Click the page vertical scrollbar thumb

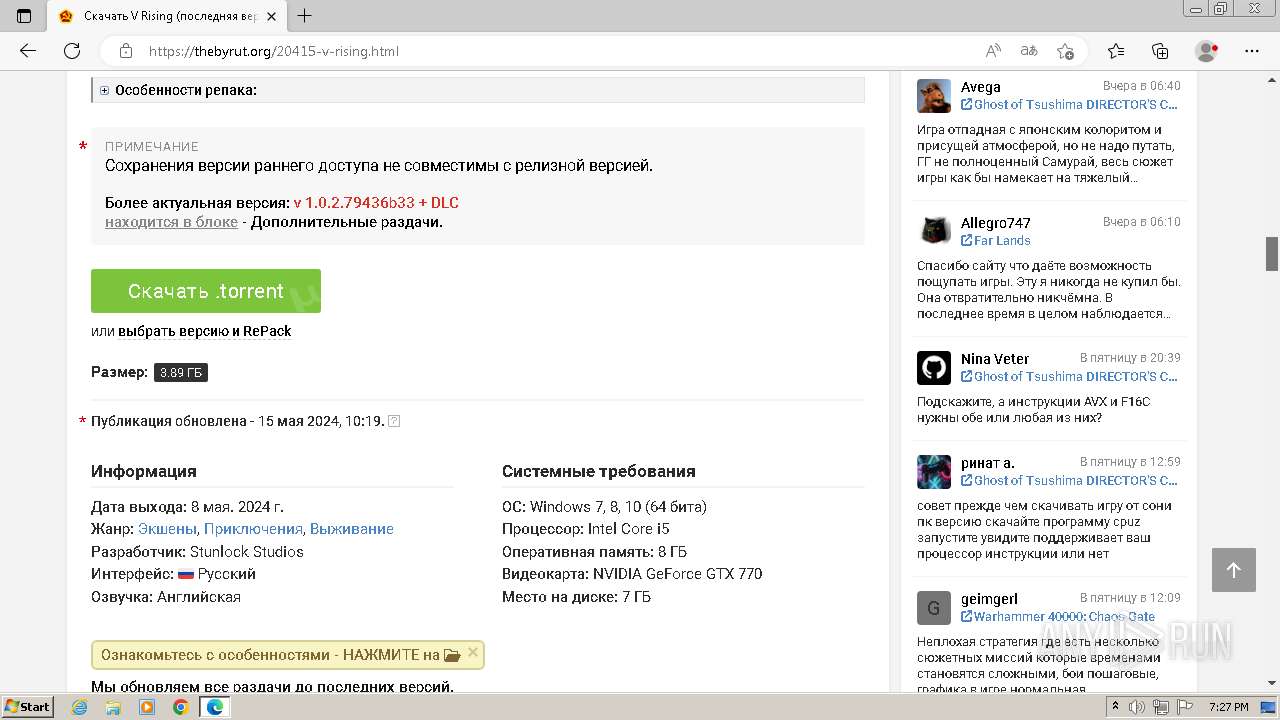point(1272,254)
